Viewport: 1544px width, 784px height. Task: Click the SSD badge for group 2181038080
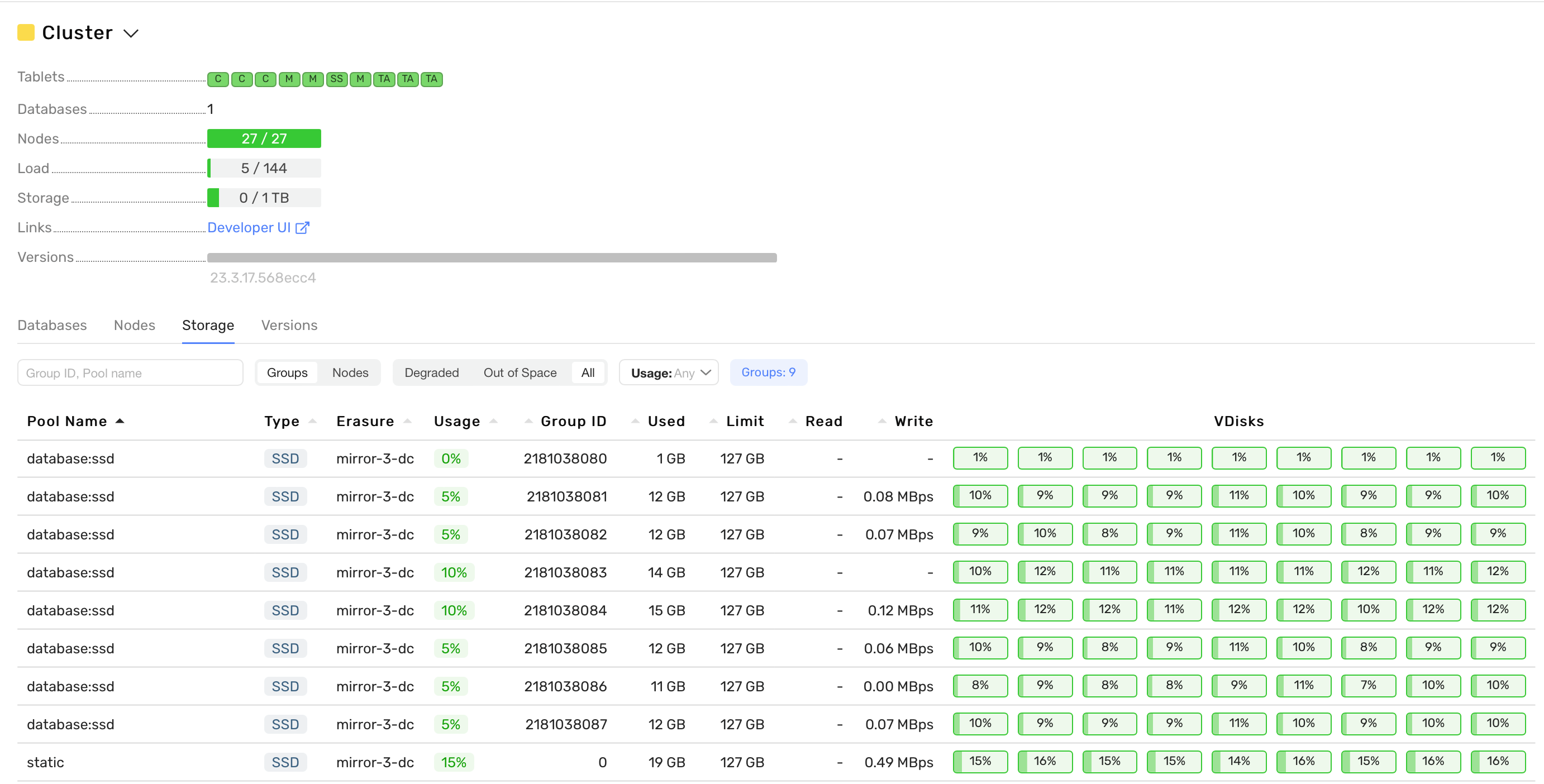pos(285,458)
